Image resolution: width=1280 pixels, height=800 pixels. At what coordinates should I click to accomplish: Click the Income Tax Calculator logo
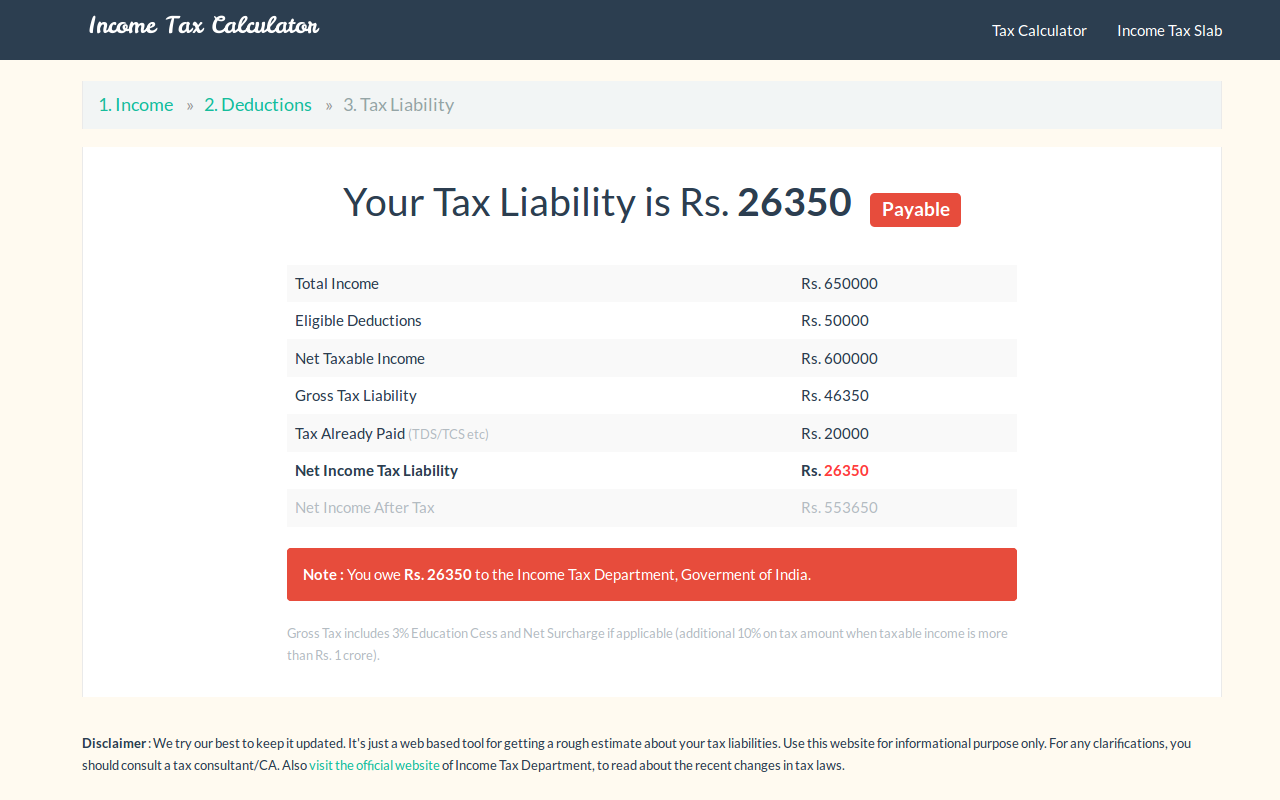pyautogui.click(x=204, y=26)
